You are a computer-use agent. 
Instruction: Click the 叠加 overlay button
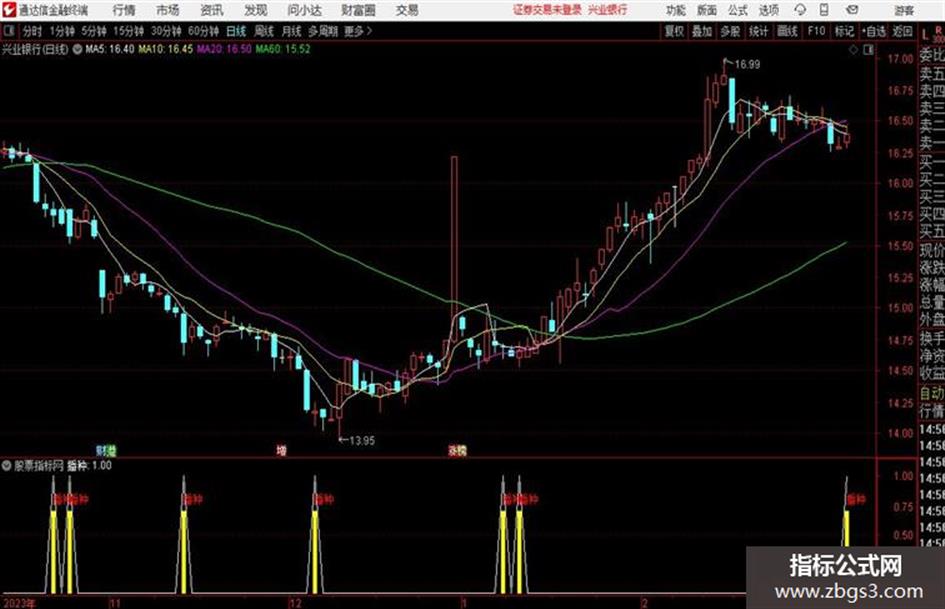[x=702, y=31]
